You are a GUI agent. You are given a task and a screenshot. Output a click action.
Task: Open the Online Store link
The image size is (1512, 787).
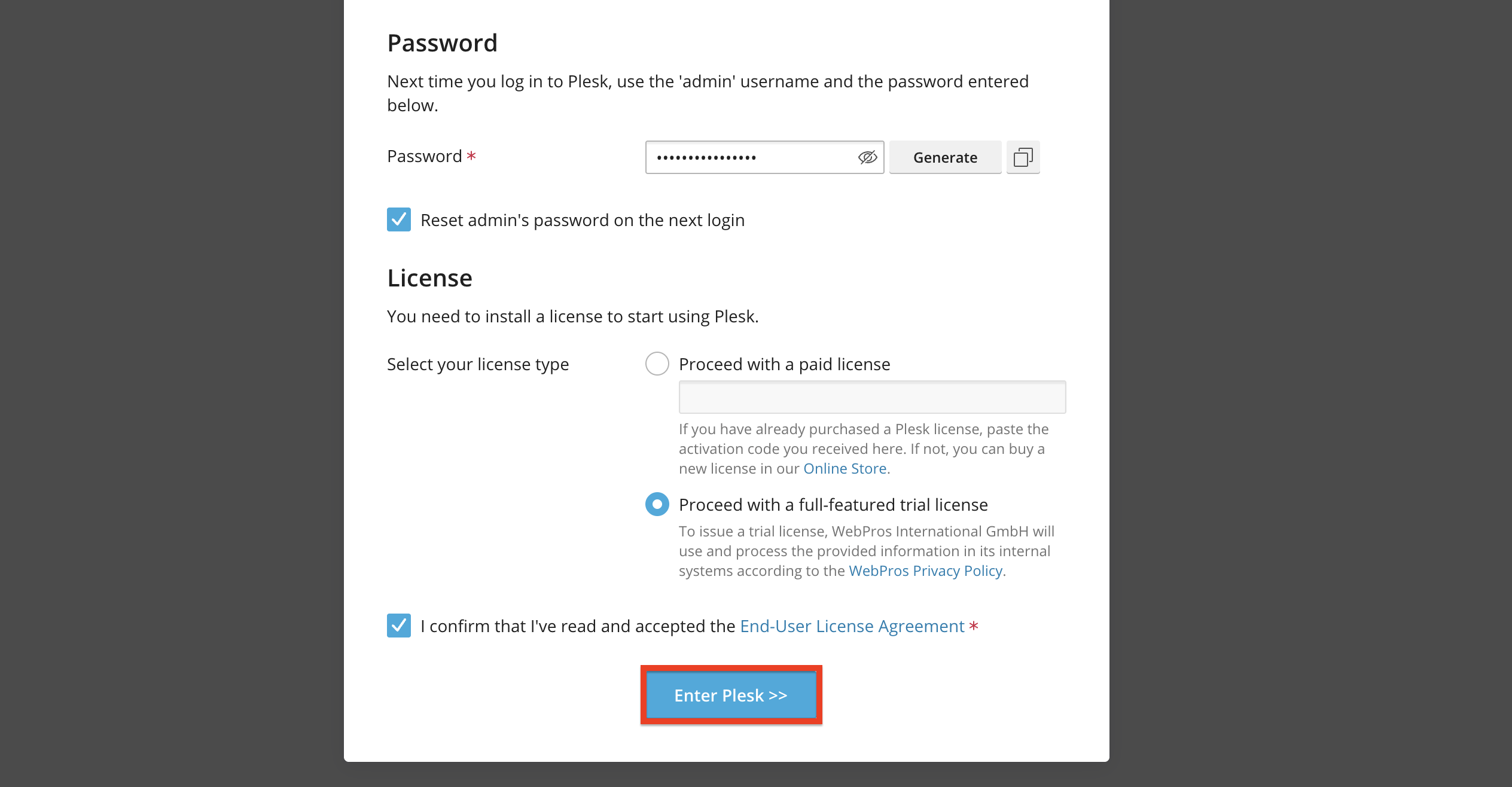845,469
